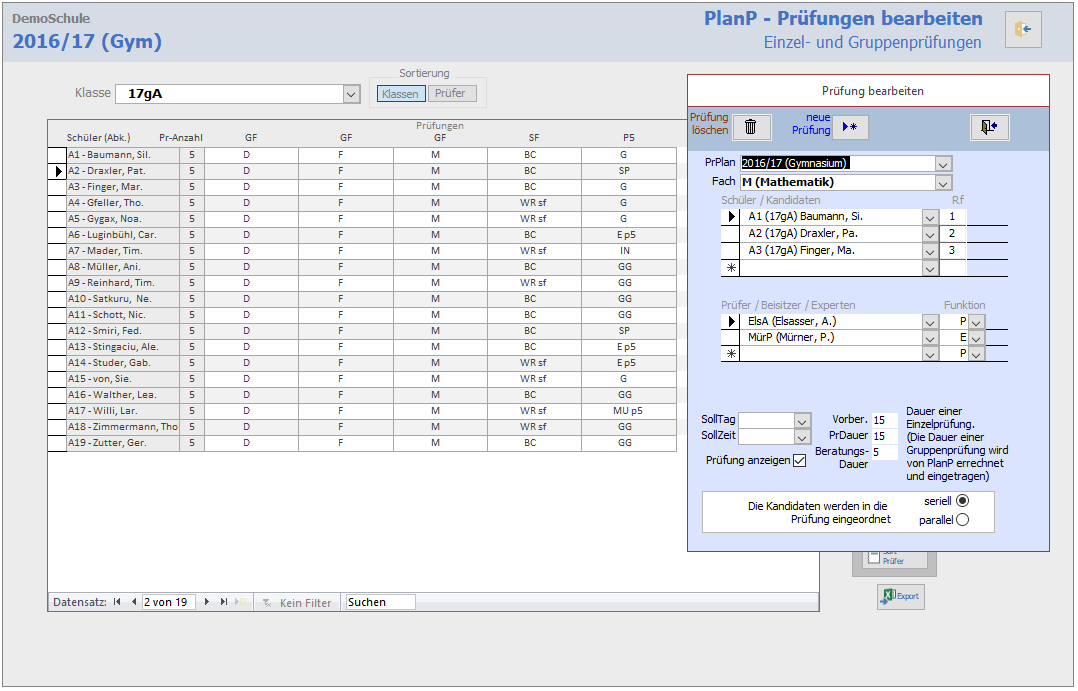Go to the next record in the navigator
The height and width of the screenshot is (691, 1078).
click(x=207, y=602)
